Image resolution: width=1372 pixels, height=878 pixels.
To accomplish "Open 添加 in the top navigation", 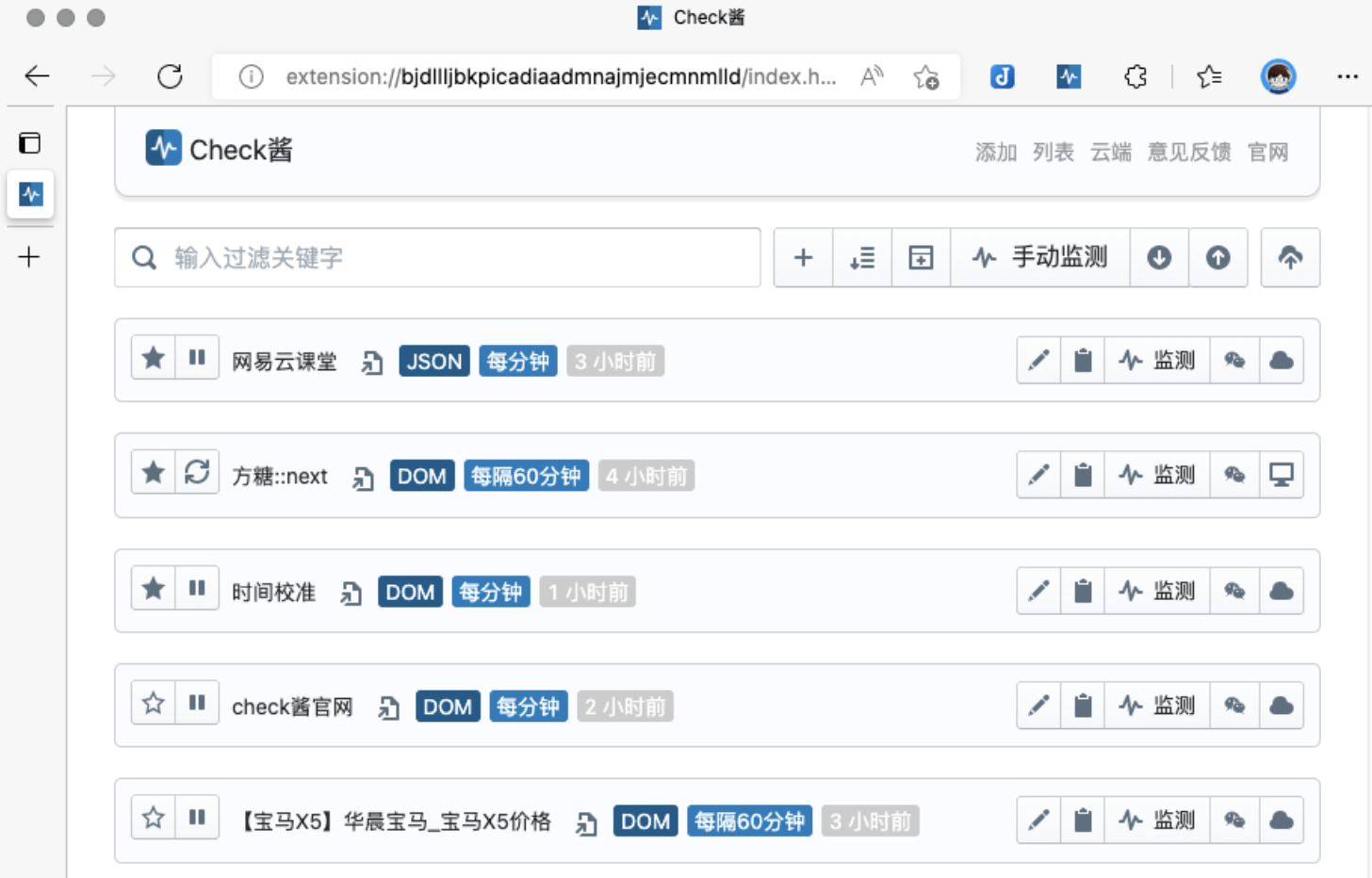I will click(995, 152).
